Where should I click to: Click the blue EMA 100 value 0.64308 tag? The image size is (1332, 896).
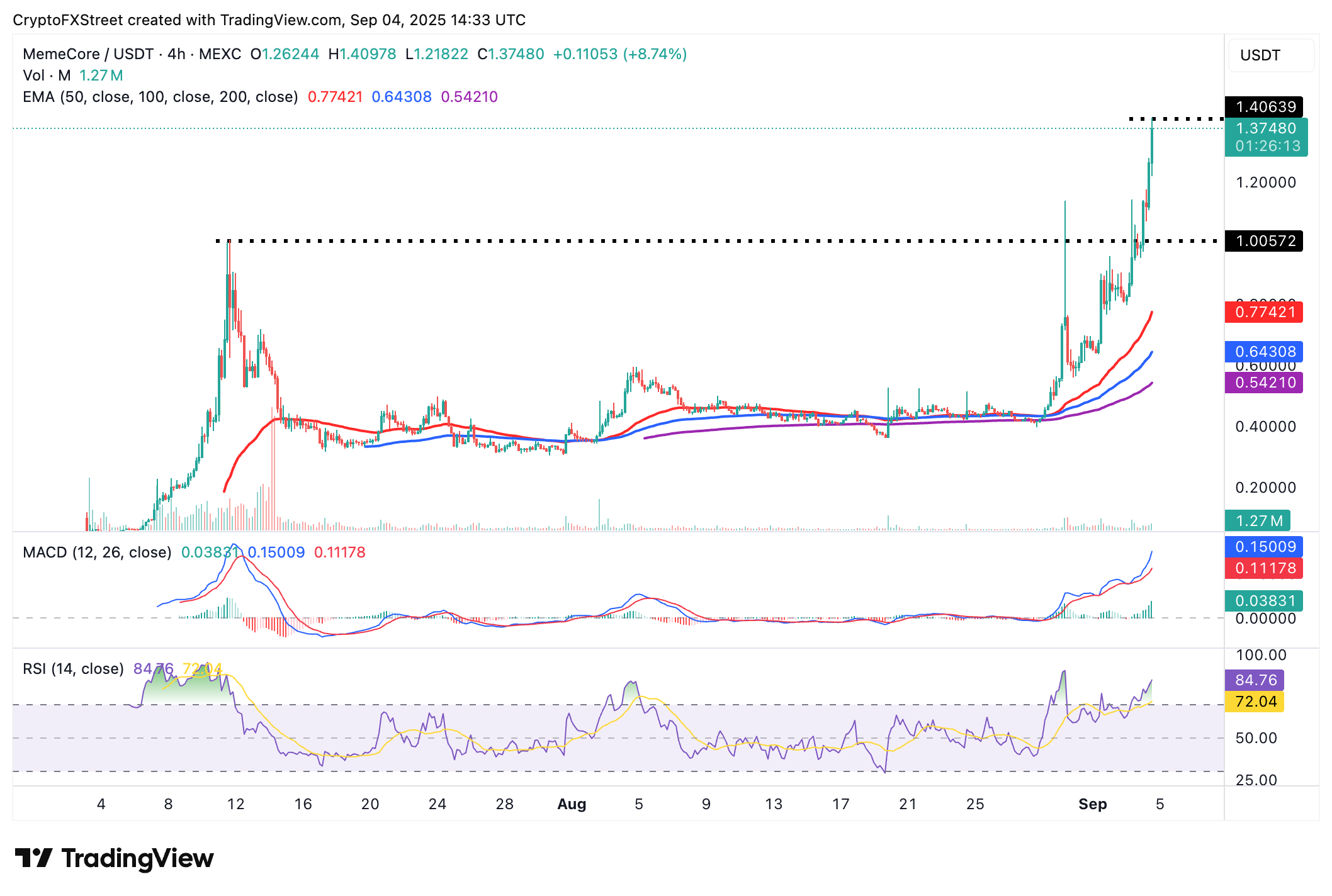1263,352
